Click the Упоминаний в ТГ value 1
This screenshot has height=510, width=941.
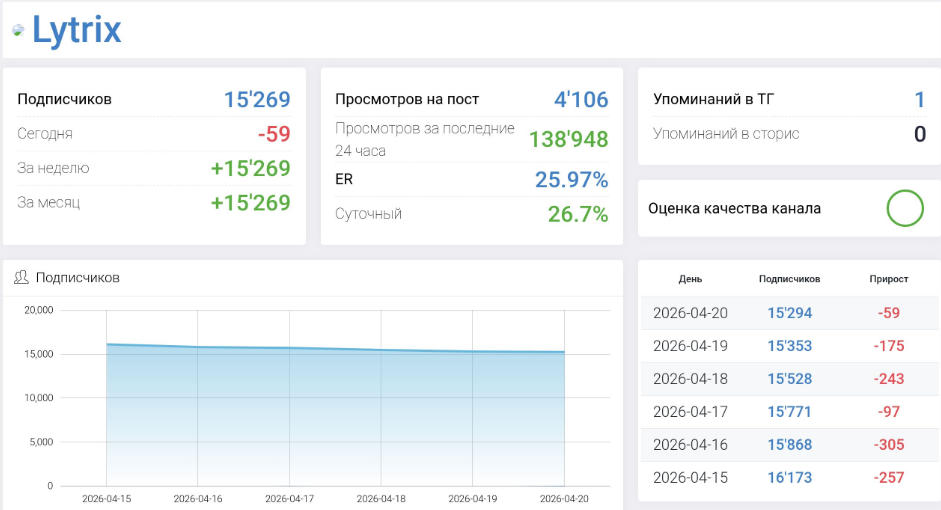click(x=919, y=99)
